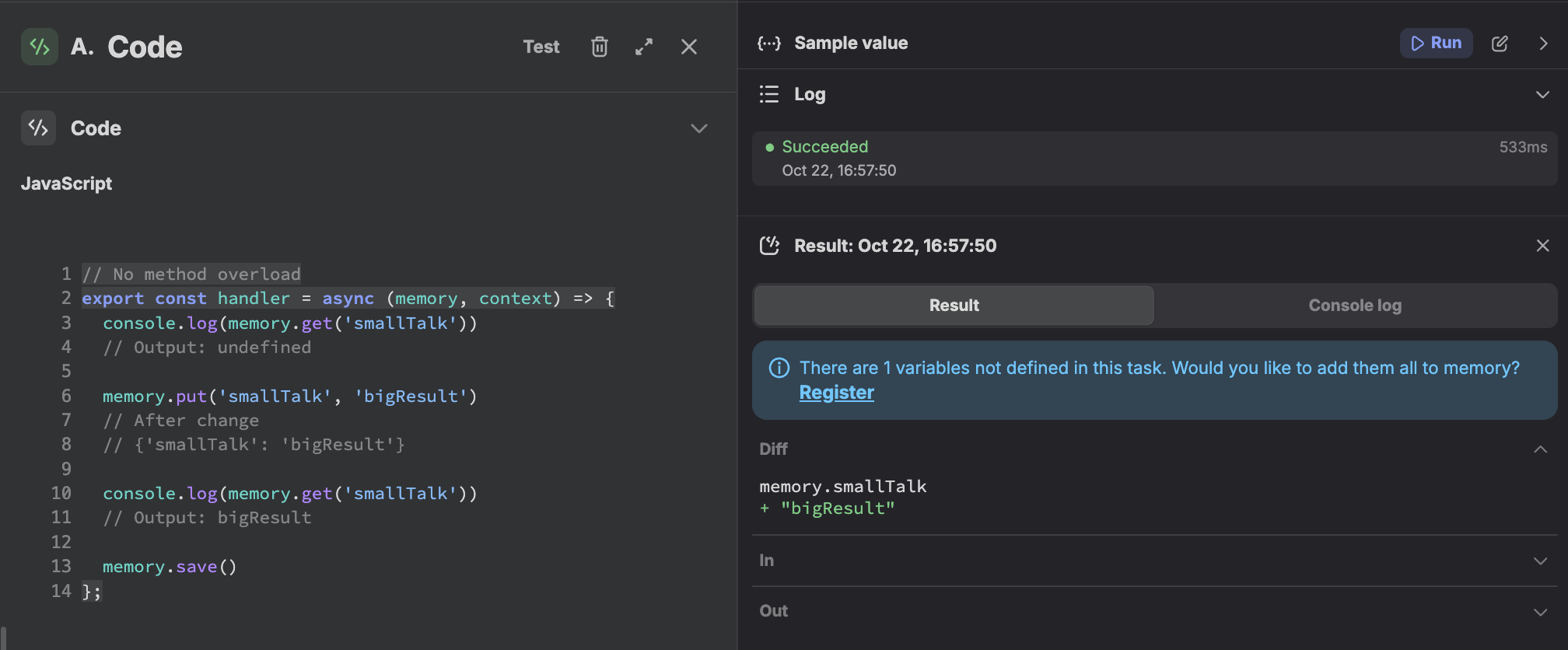1568x650 pixels.
Task: Click the Log list icon
Action: coord(769,94)
